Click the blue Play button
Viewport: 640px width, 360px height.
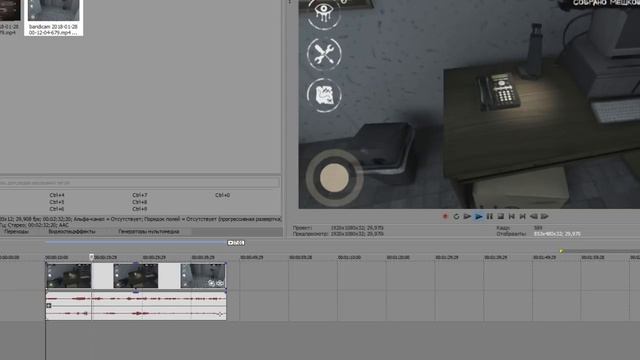click(478, 216)
